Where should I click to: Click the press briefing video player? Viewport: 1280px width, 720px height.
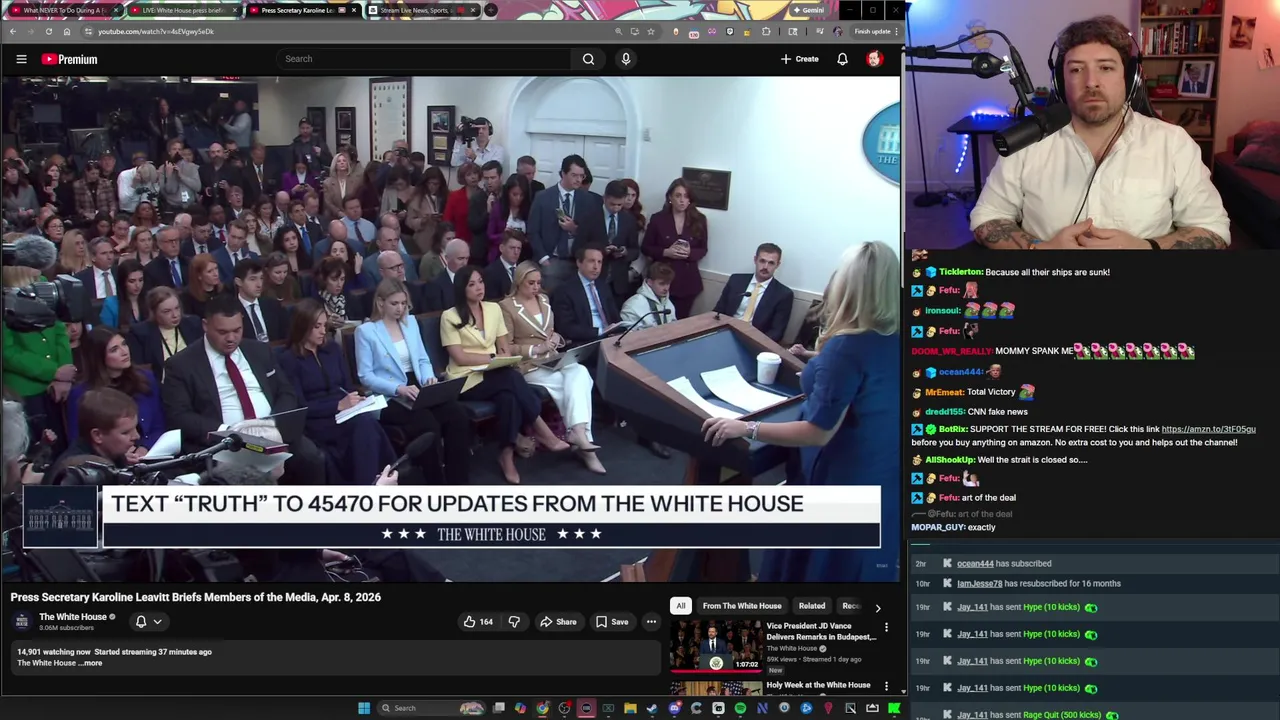[x=450, y=328]
